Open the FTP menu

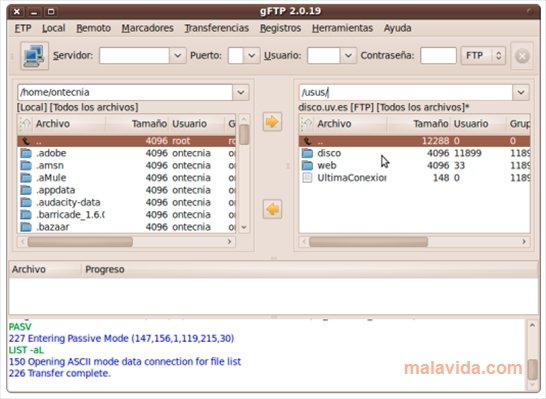(x=23, y=28)
